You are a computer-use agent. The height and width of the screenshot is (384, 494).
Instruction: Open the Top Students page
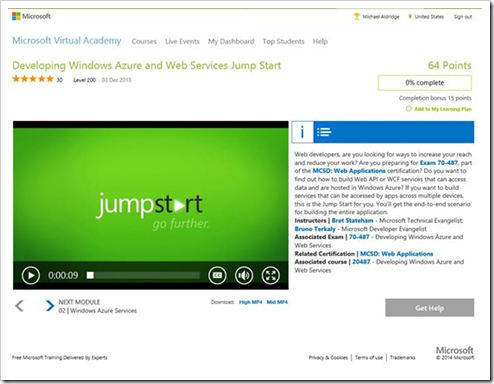coord(283,41)
